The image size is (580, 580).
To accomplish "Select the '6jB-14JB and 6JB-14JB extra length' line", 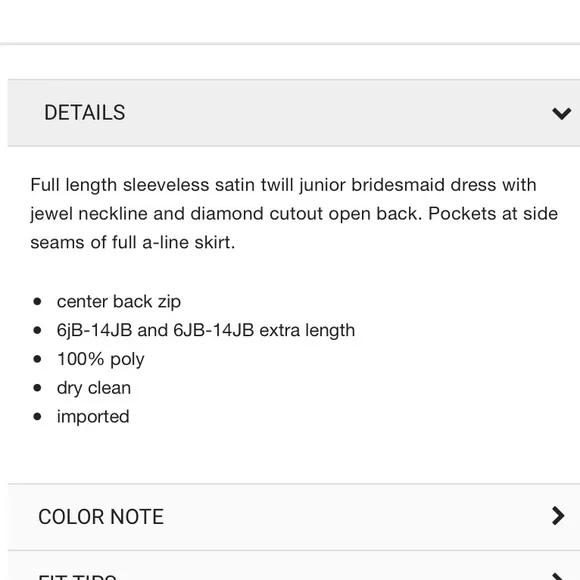I will click(x=206, y=330).
